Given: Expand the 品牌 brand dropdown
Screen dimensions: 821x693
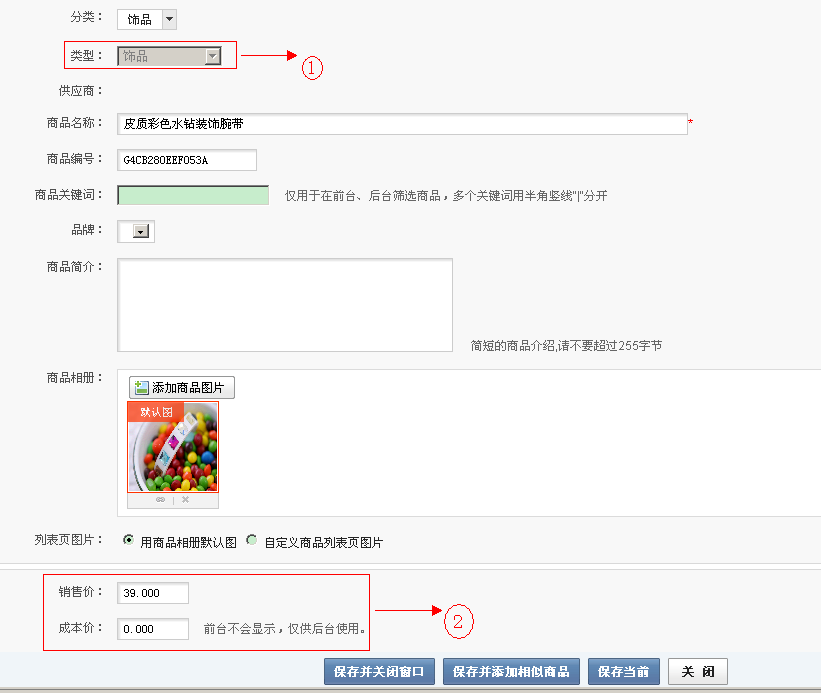Looking at the screenshot, I should click(x=141, y=232).
